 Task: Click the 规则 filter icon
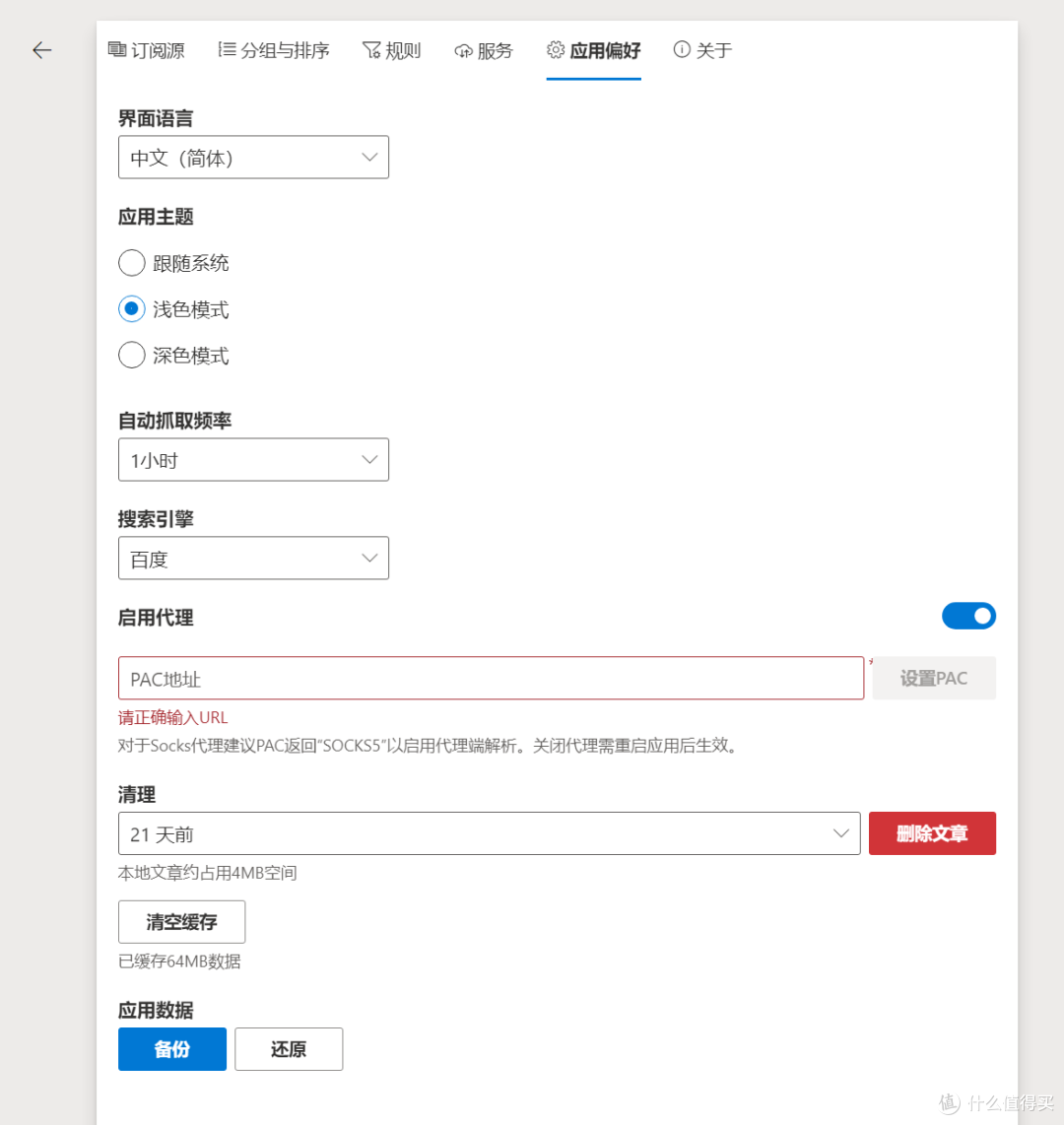pyautogui.click(x=371, y=49)
